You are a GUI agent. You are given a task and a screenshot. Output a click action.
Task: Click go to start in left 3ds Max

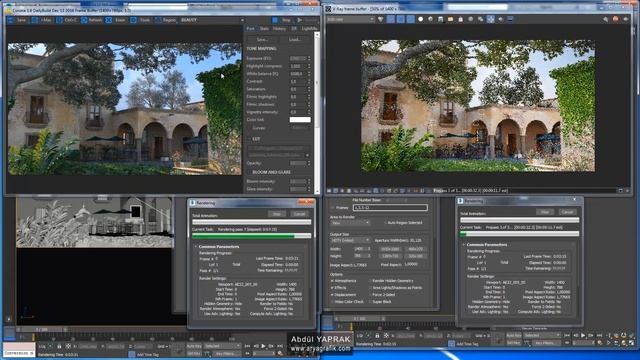pos(247,346)
